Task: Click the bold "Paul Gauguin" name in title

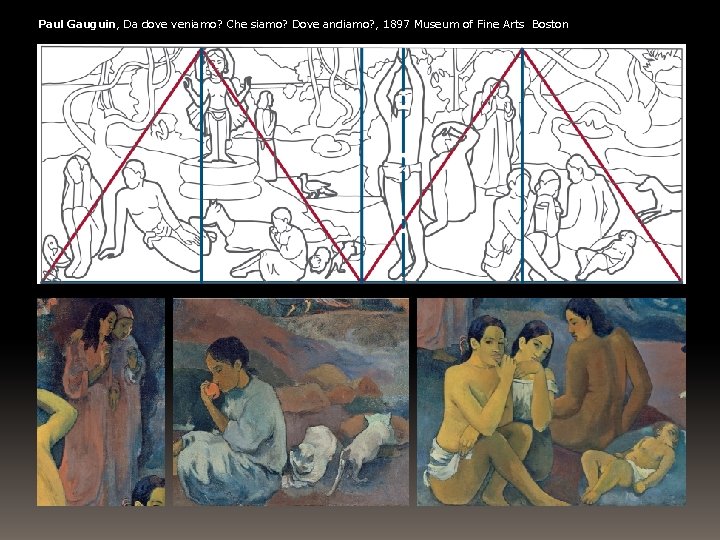Action: pyautogui.click(x=77, y=24)
